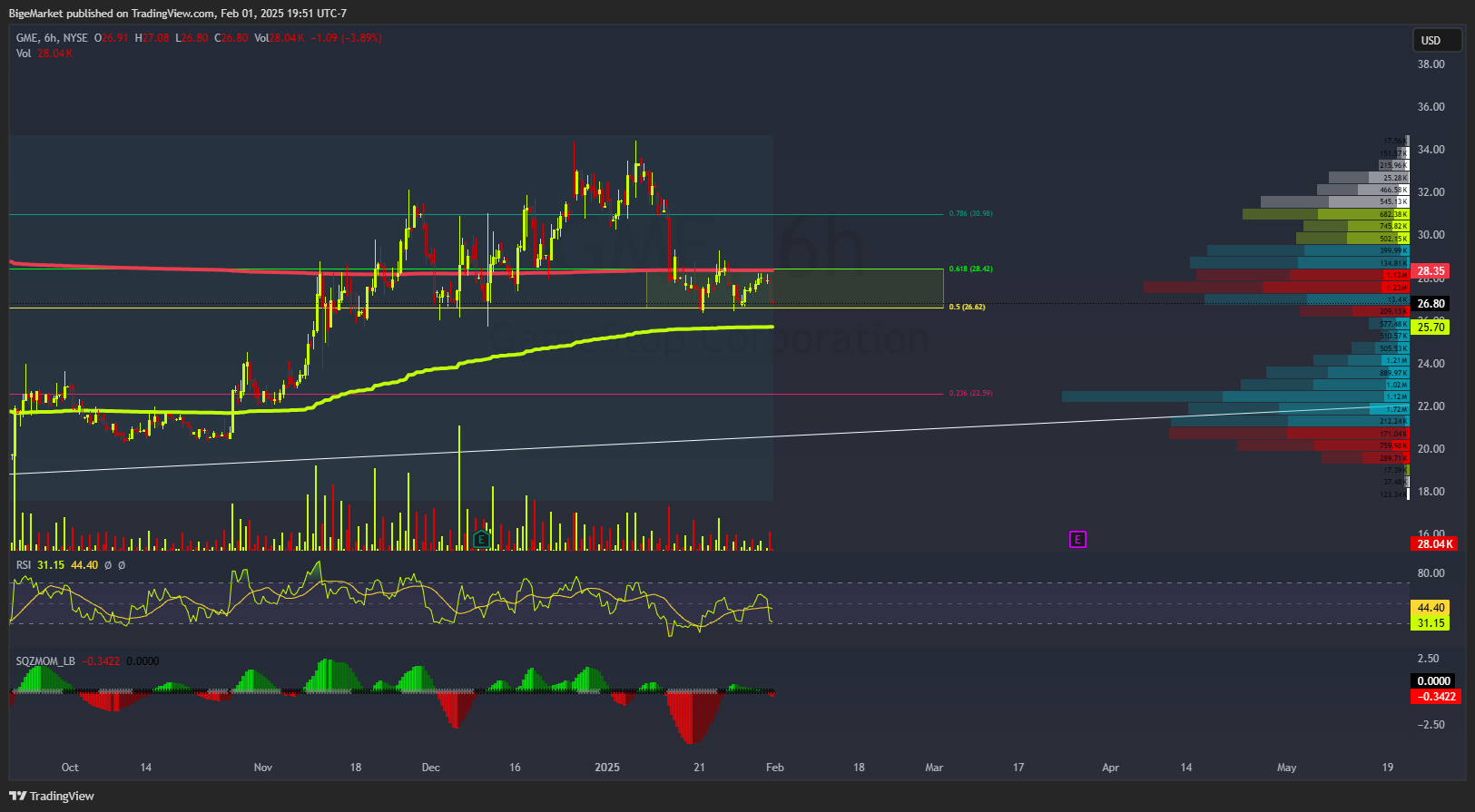Select the 399.99K volume profile bar

click(1308, 250)
